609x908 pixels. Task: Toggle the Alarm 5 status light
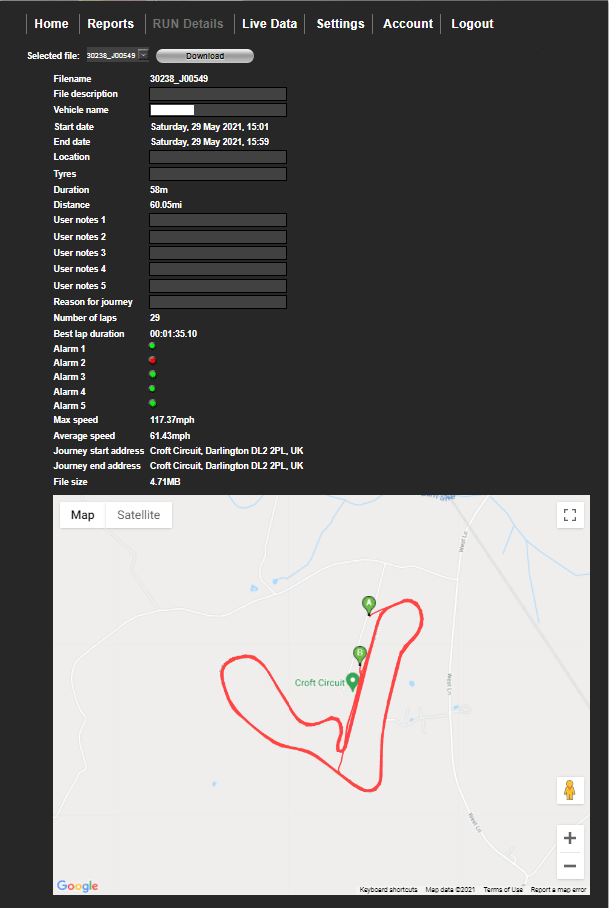point(151,403)
